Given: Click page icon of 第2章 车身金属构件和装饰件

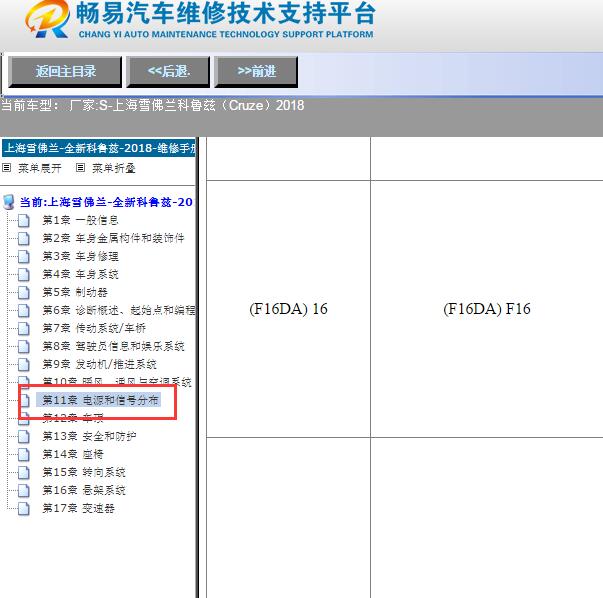Looking at the screenshot, I should (24, 239).
